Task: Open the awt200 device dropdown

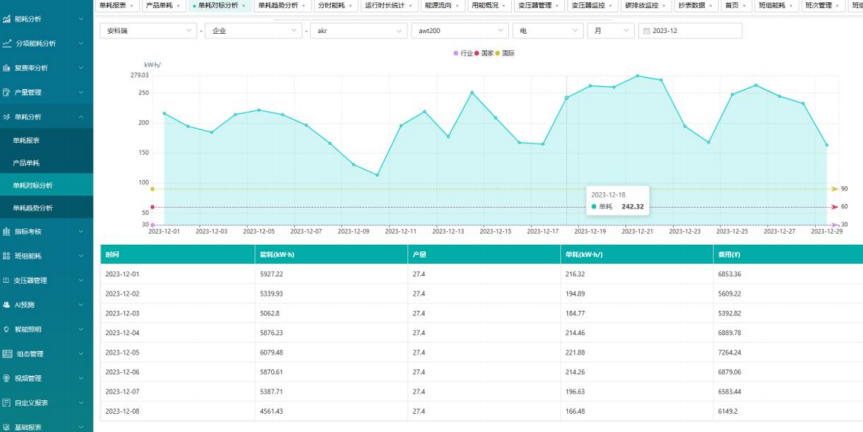Action: (x=460, y=31)
